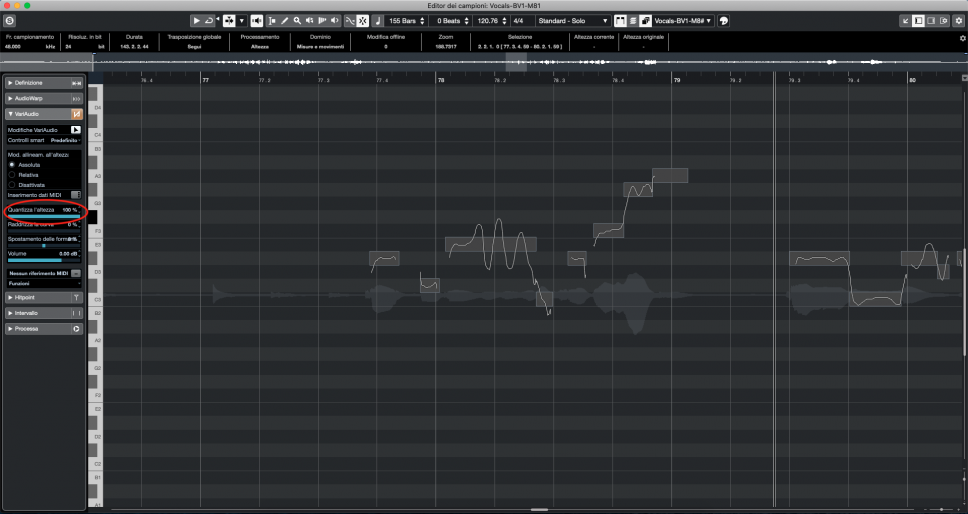Open the Standard - Solo dropdown

(x=573, y=20)
